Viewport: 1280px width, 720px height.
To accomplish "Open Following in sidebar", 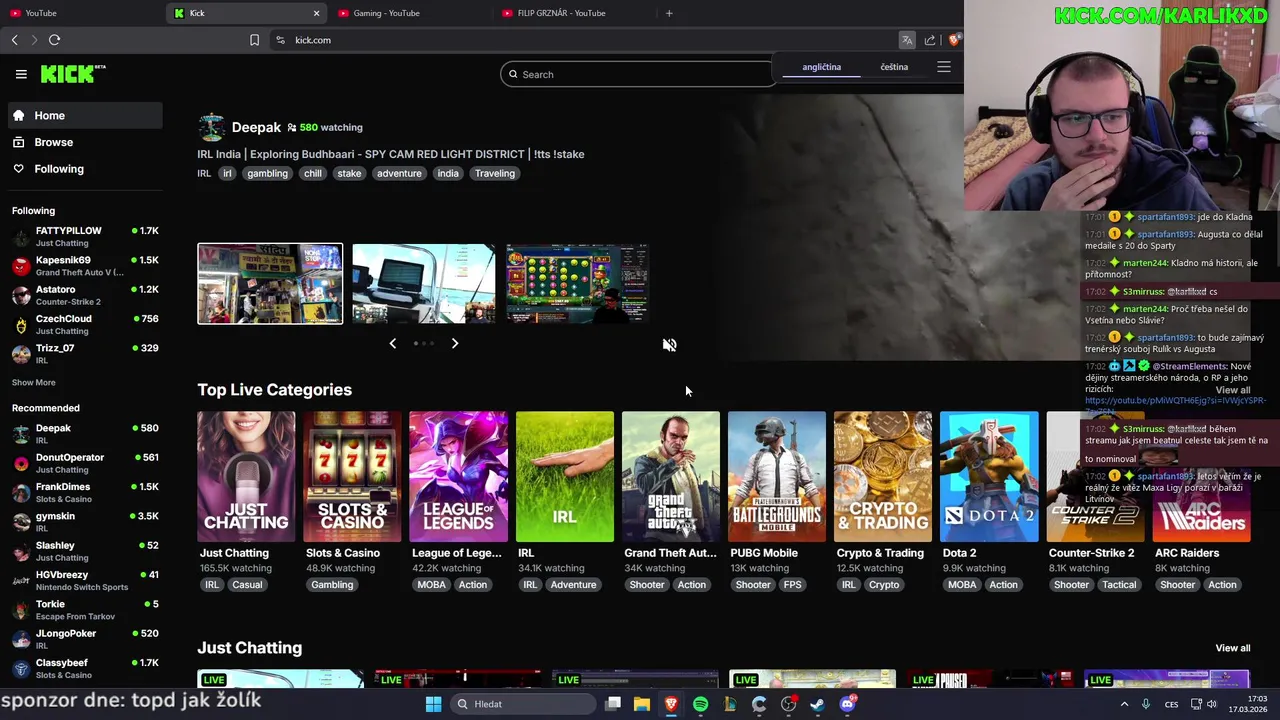I will tap(84, 169).
